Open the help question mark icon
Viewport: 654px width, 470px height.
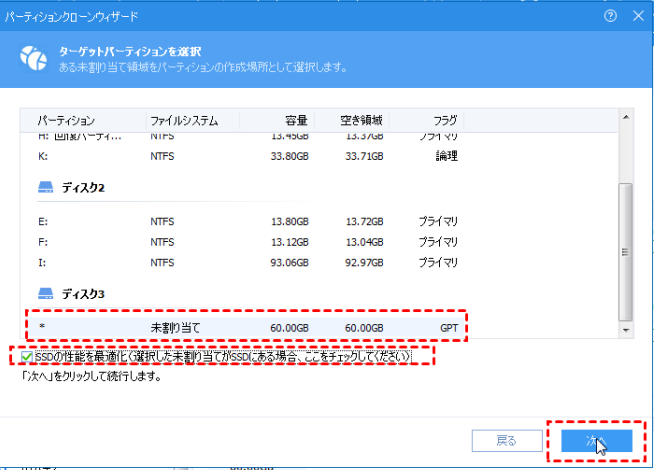(x=610, y=16)
